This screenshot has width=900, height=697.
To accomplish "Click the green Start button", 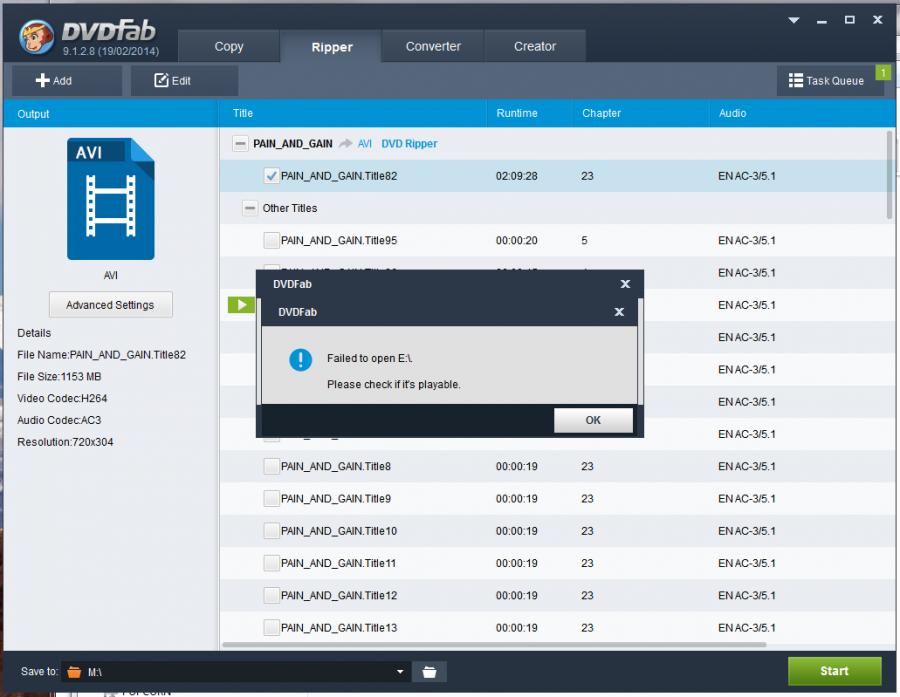I will click(x=834, y=671).
